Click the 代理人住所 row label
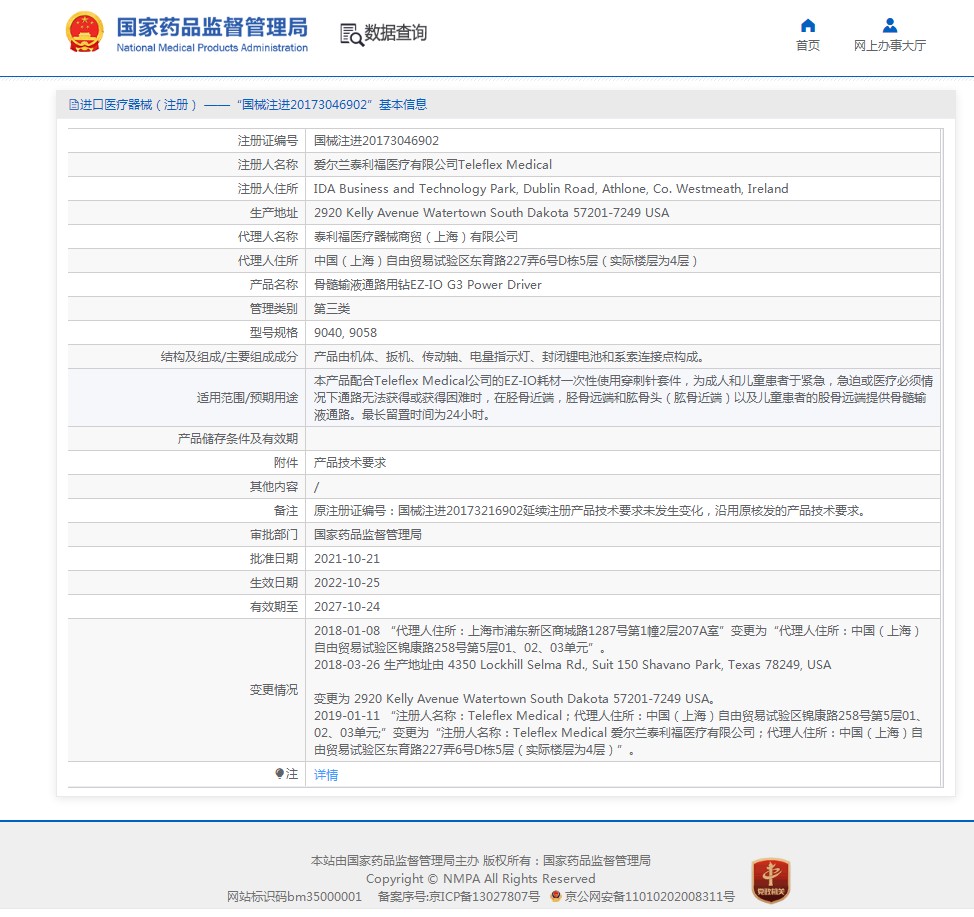The height and width of the screenshot is (917, 974). click(268, 261)
